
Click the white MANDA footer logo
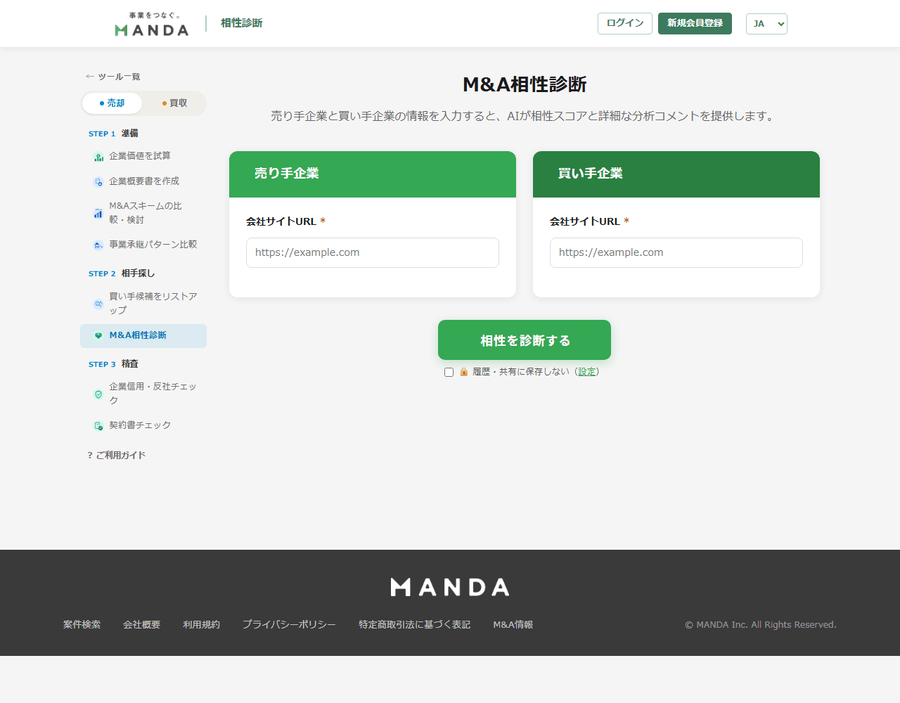[x=450, y=587]
